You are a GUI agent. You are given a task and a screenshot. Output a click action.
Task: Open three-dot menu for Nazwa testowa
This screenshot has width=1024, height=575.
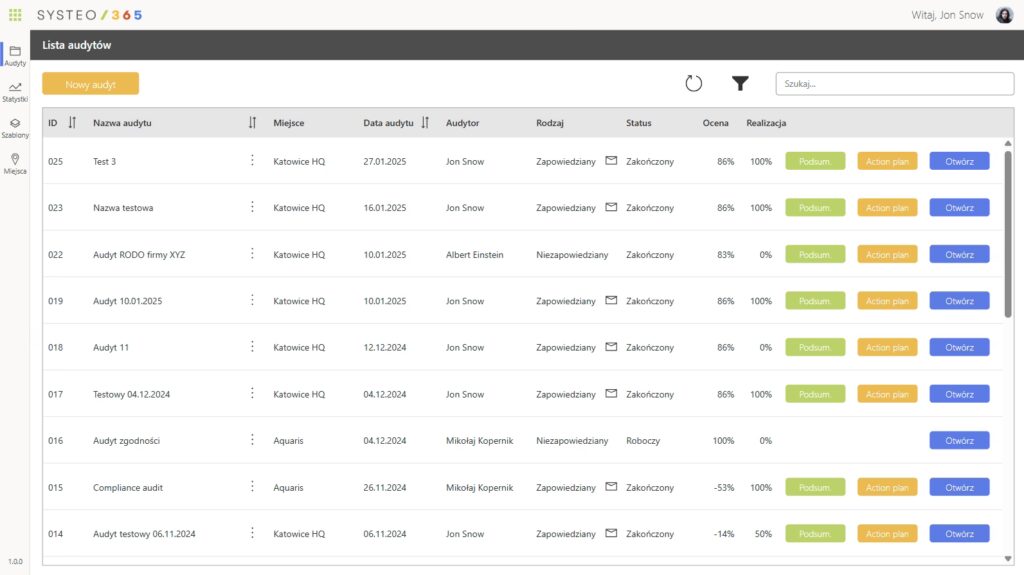click(x=252, y=207)
